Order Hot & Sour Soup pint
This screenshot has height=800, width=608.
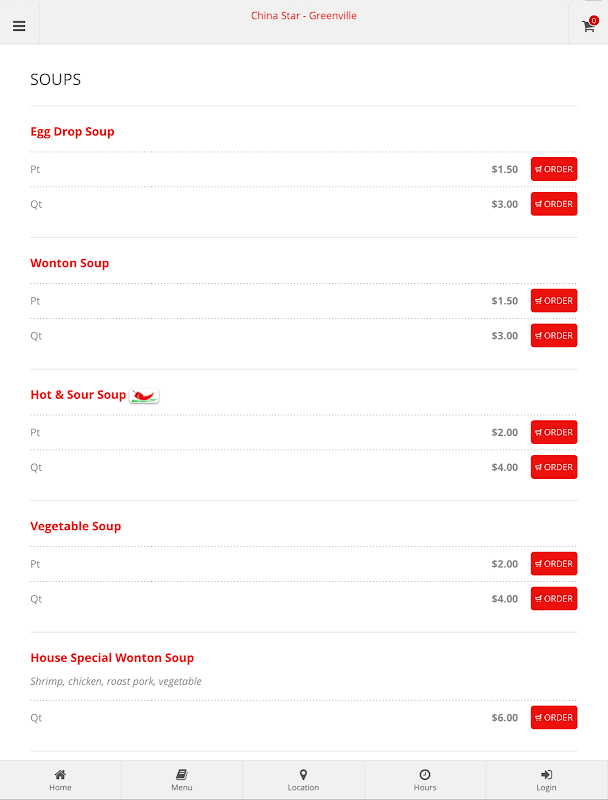click(x=554, y=433)
